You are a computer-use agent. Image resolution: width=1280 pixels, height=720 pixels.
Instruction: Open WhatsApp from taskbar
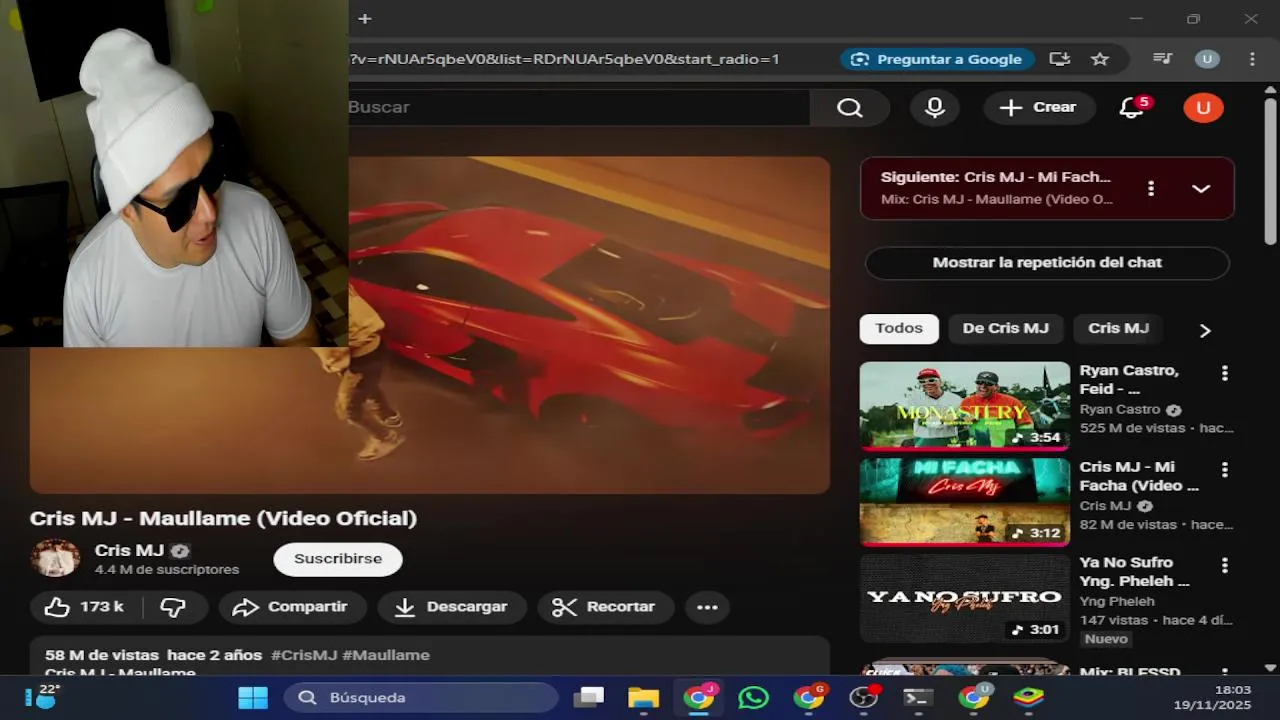pyautogui.click(x=753, y=697)
